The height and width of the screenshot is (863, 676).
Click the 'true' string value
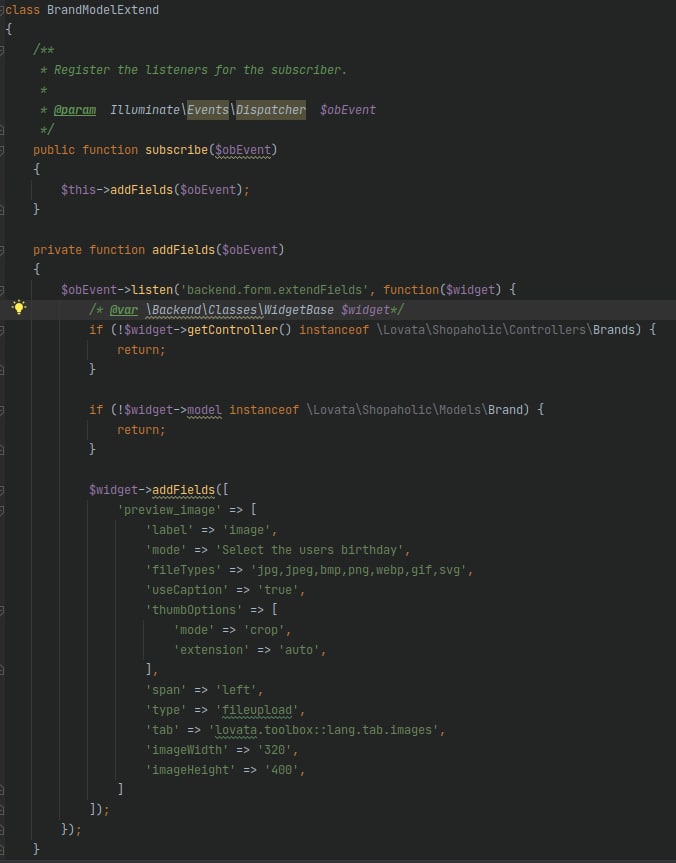[278, 590]
